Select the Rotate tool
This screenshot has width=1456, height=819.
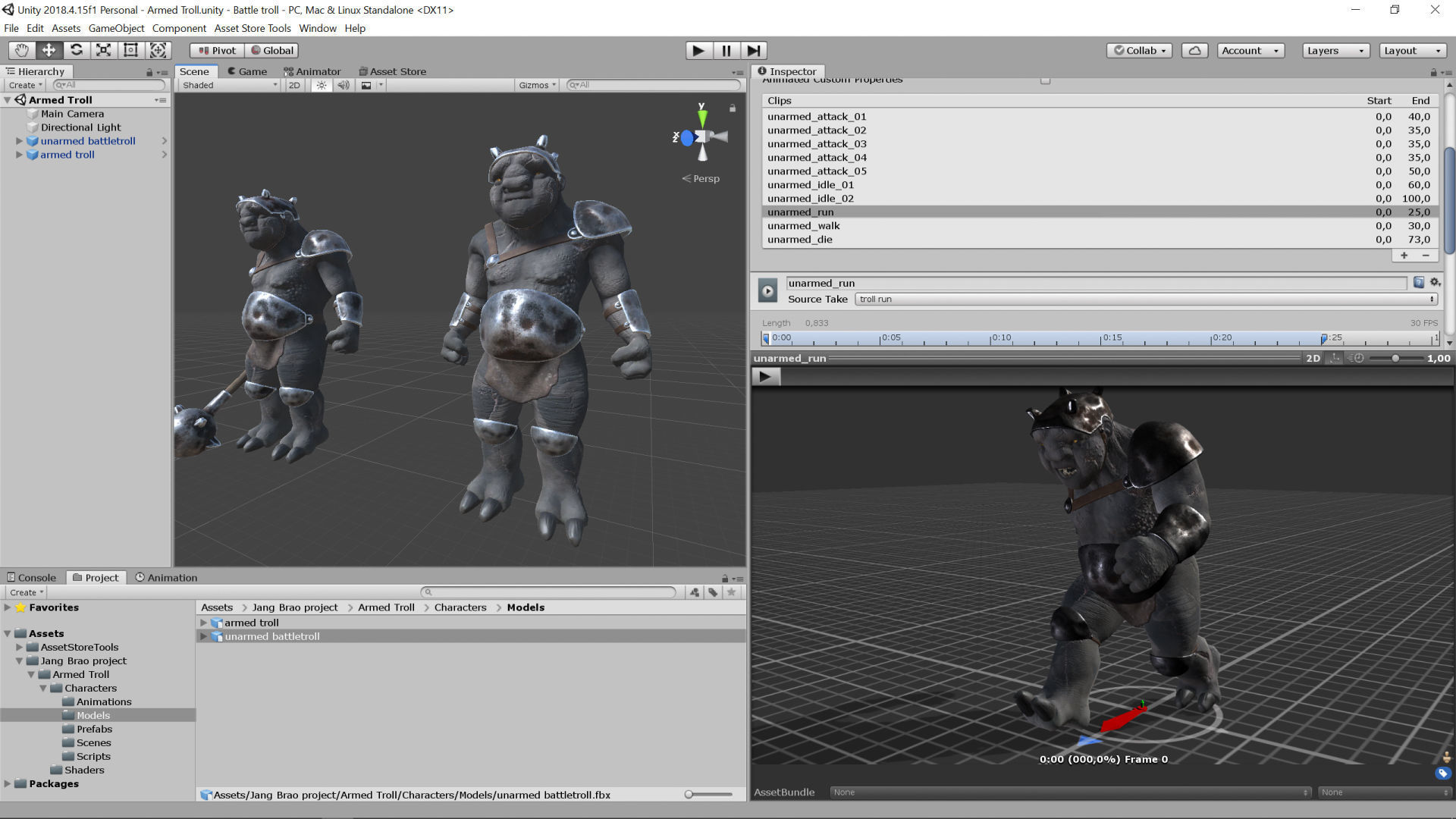pos(76,50)
